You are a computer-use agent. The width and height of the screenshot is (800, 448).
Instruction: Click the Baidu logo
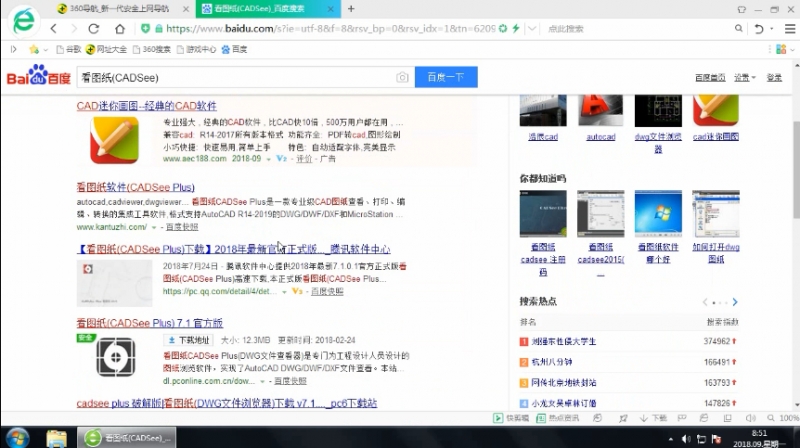click(39, 77)
